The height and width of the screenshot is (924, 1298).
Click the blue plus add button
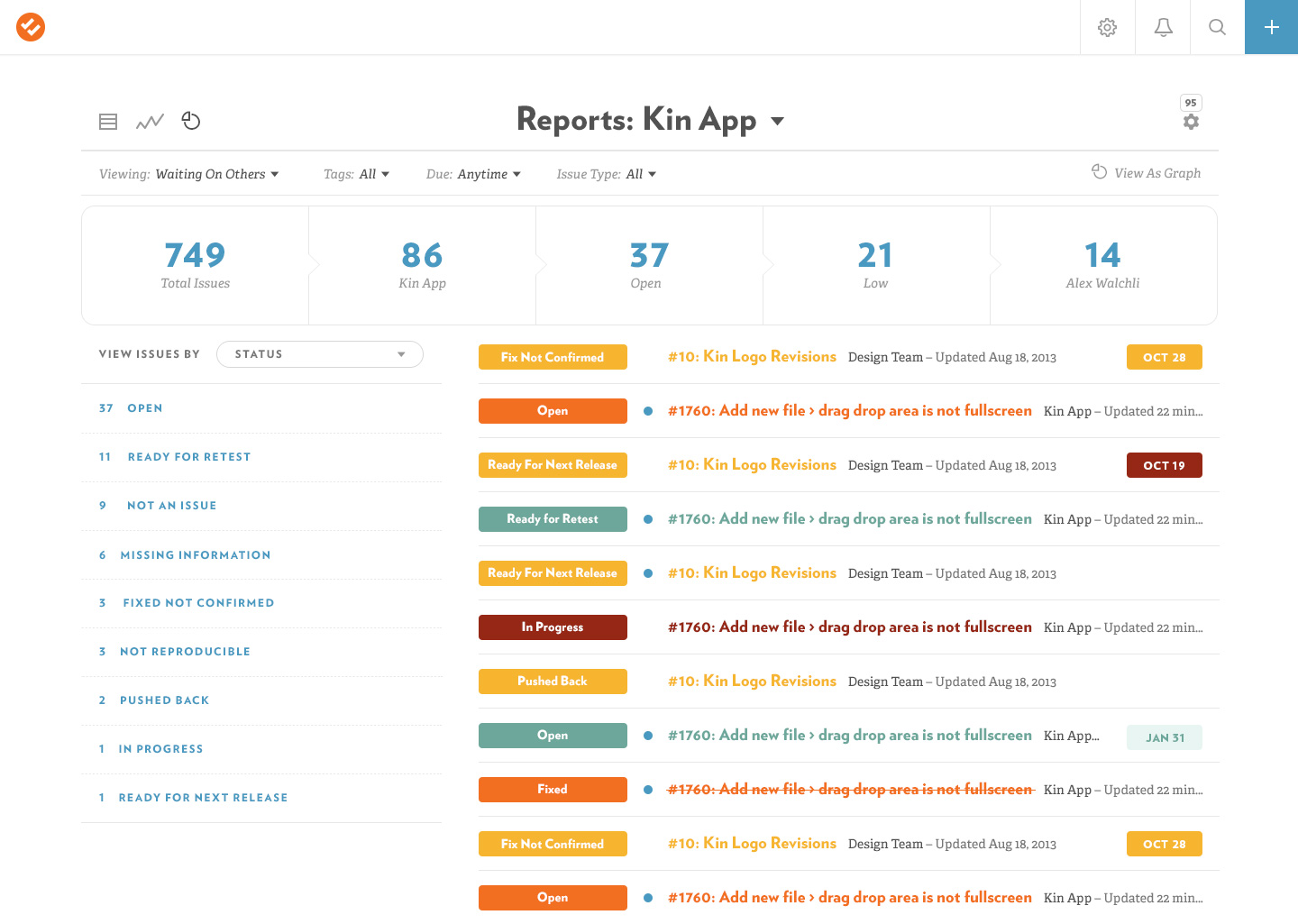[1271, 27]
